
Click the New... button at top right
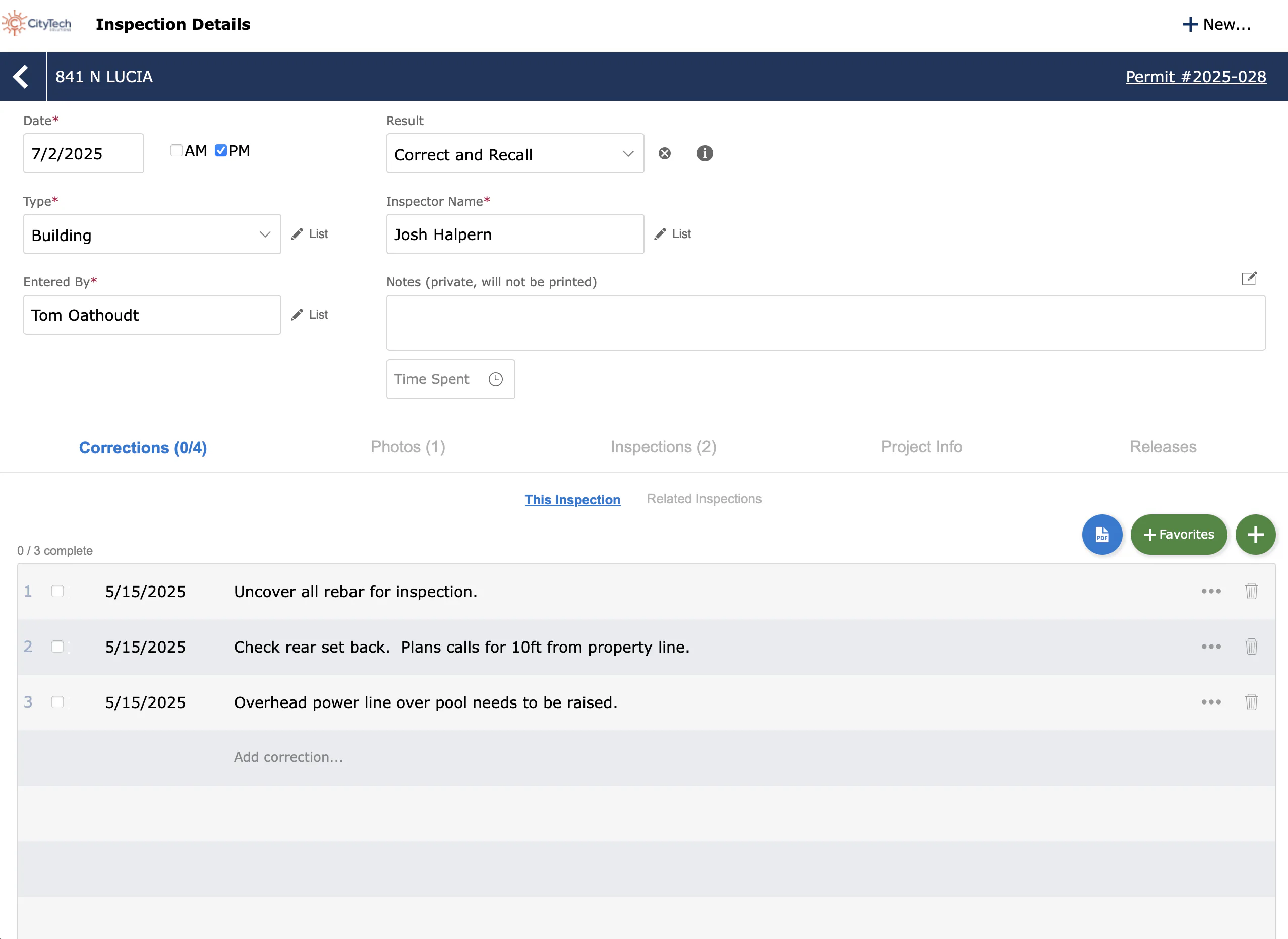tap(1217, 24)
